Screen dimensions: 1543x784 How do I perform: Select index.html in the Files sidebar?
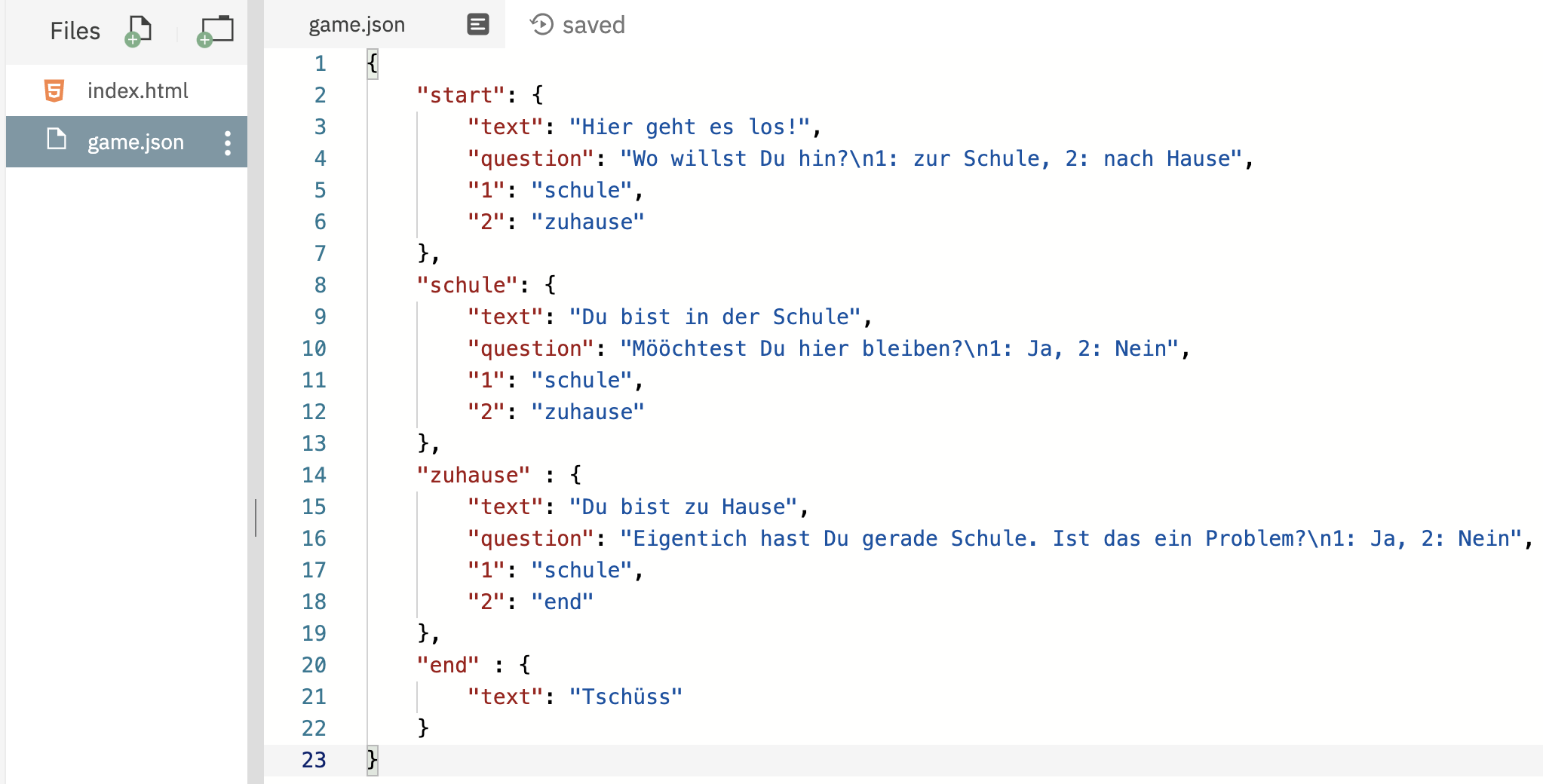(137, 90)
